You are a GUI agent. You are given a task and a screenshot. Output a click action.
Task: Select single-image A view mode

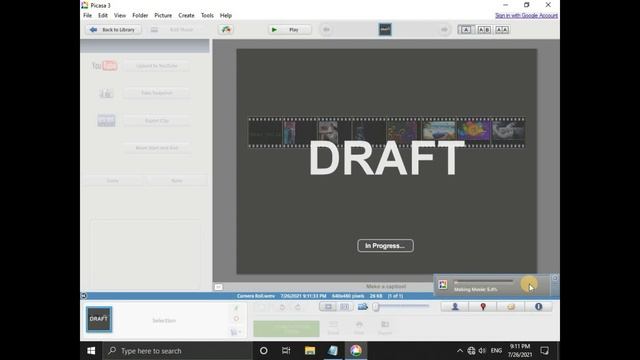point(466,30)
